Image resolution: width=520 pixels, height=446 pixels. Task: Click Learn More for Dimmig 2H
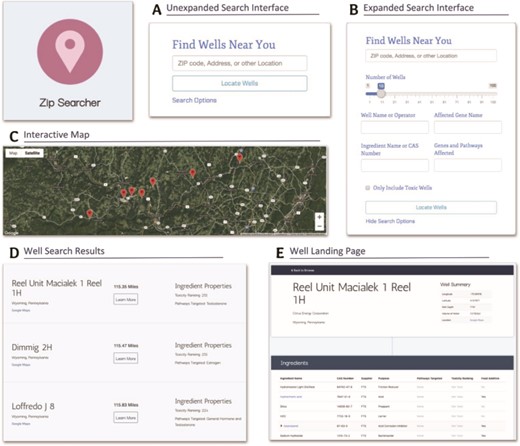click(x=126, y=358)
